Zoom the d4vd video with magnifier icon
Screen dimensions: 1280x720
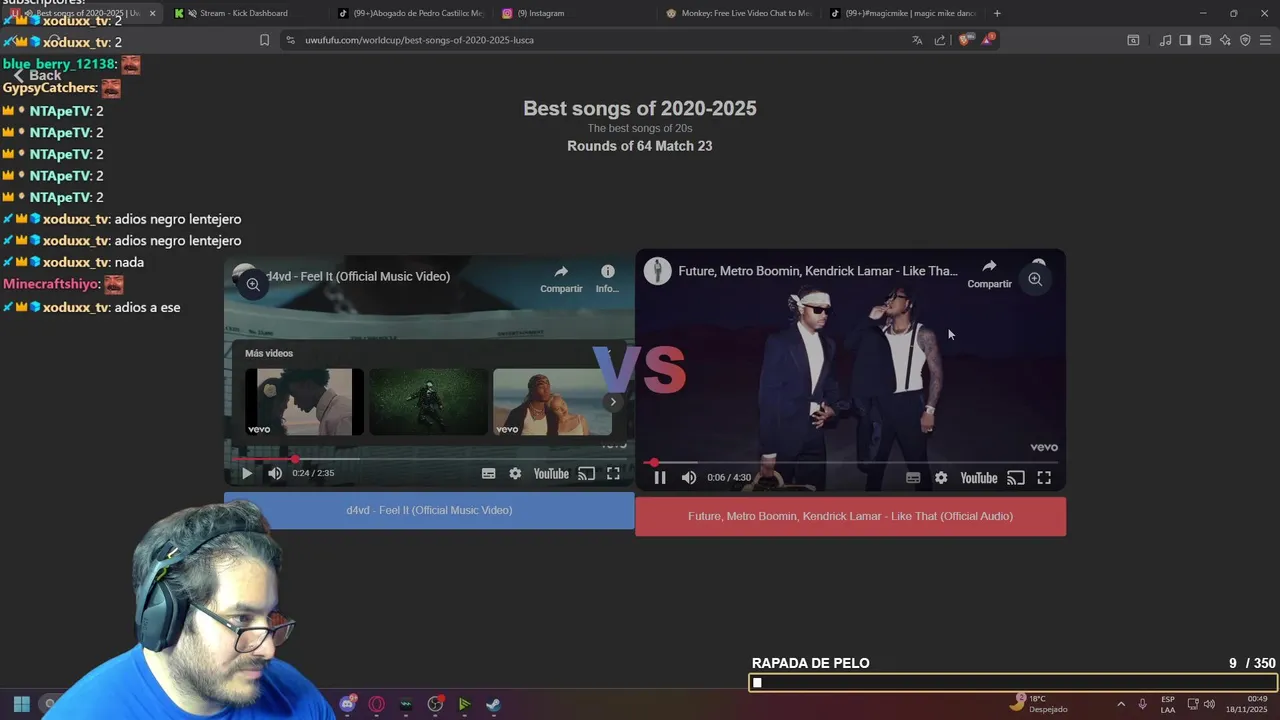[x=253, y=285]
